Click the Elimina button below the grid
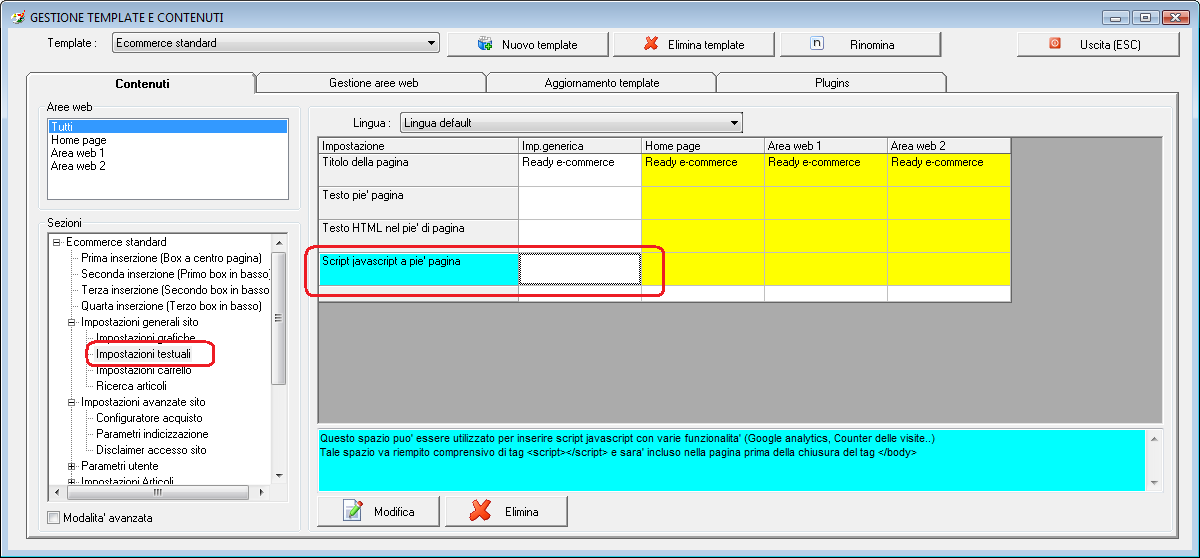 pyautogui.click(x=506, y=511)
